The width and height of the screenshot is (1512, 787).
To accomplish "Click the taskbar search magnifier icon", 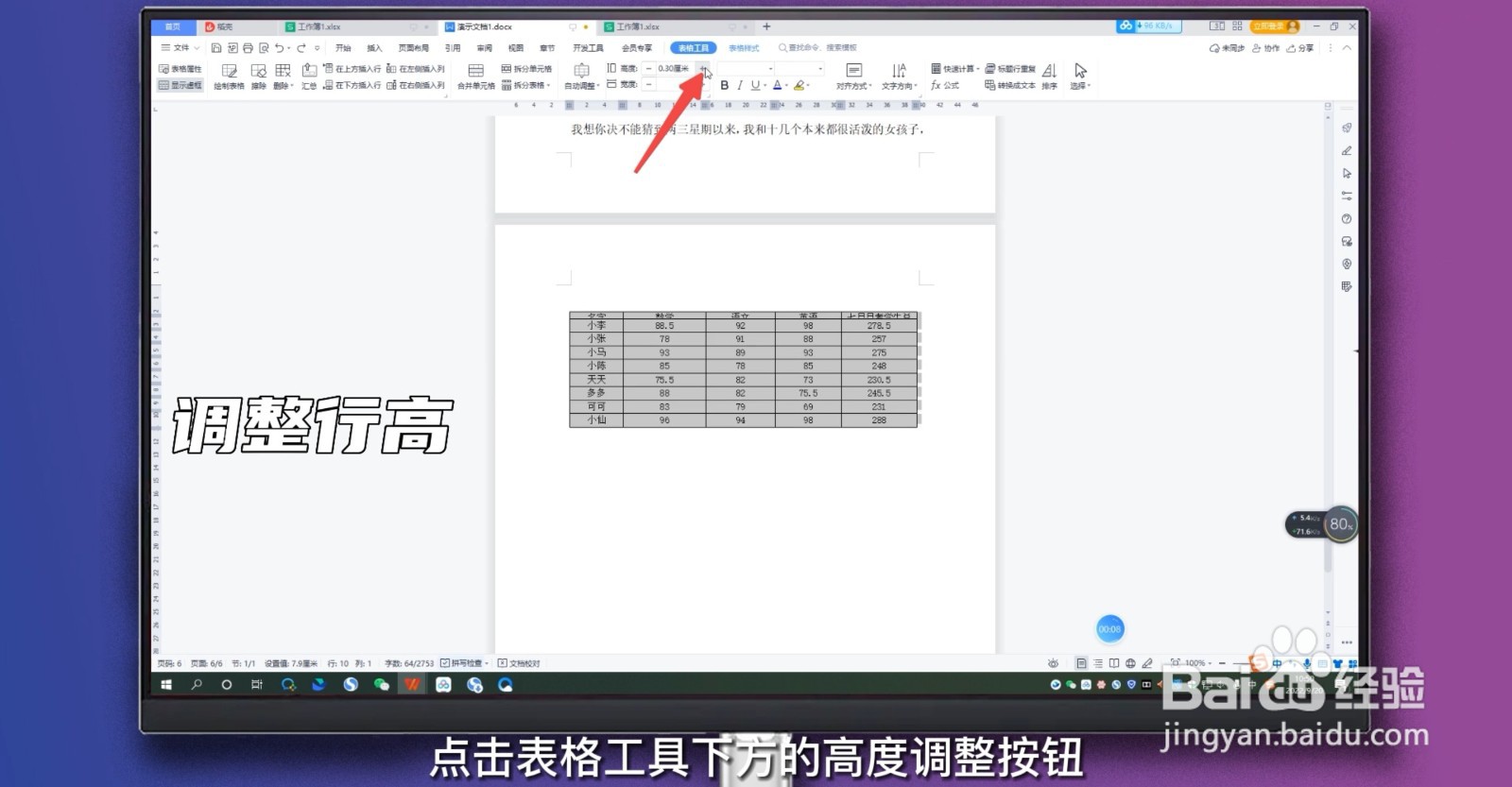I will pyautogui.click(x=197, y=685).
